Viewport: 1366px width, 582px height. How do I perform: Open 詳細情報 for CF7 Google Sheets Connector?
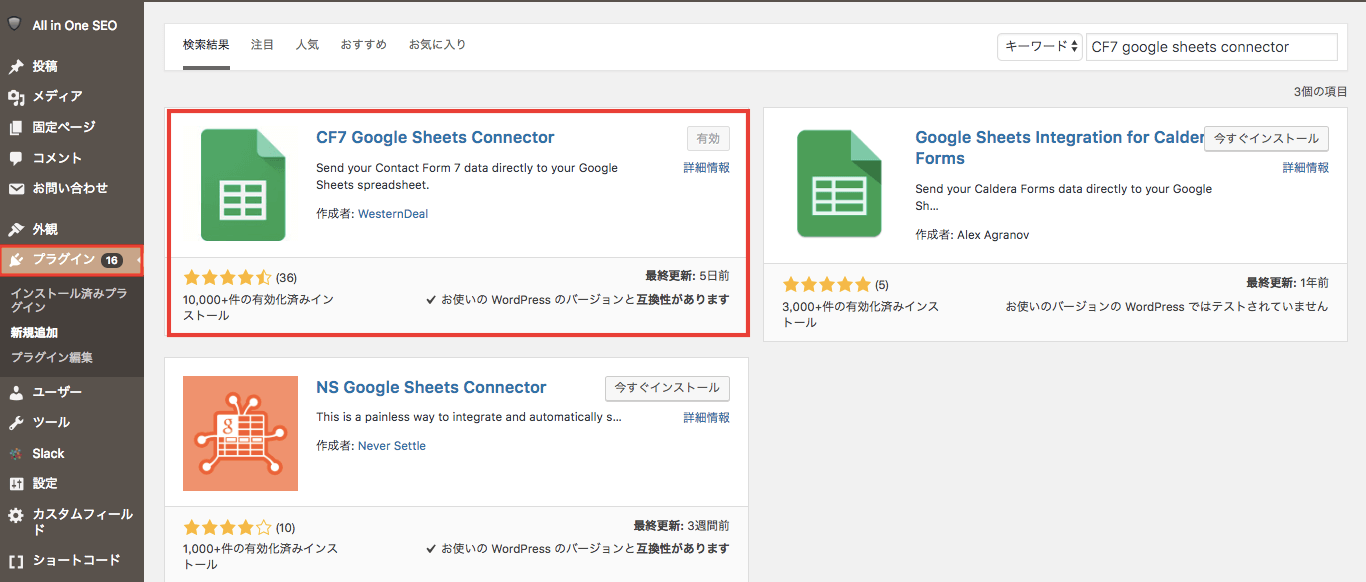click(706, 168)
